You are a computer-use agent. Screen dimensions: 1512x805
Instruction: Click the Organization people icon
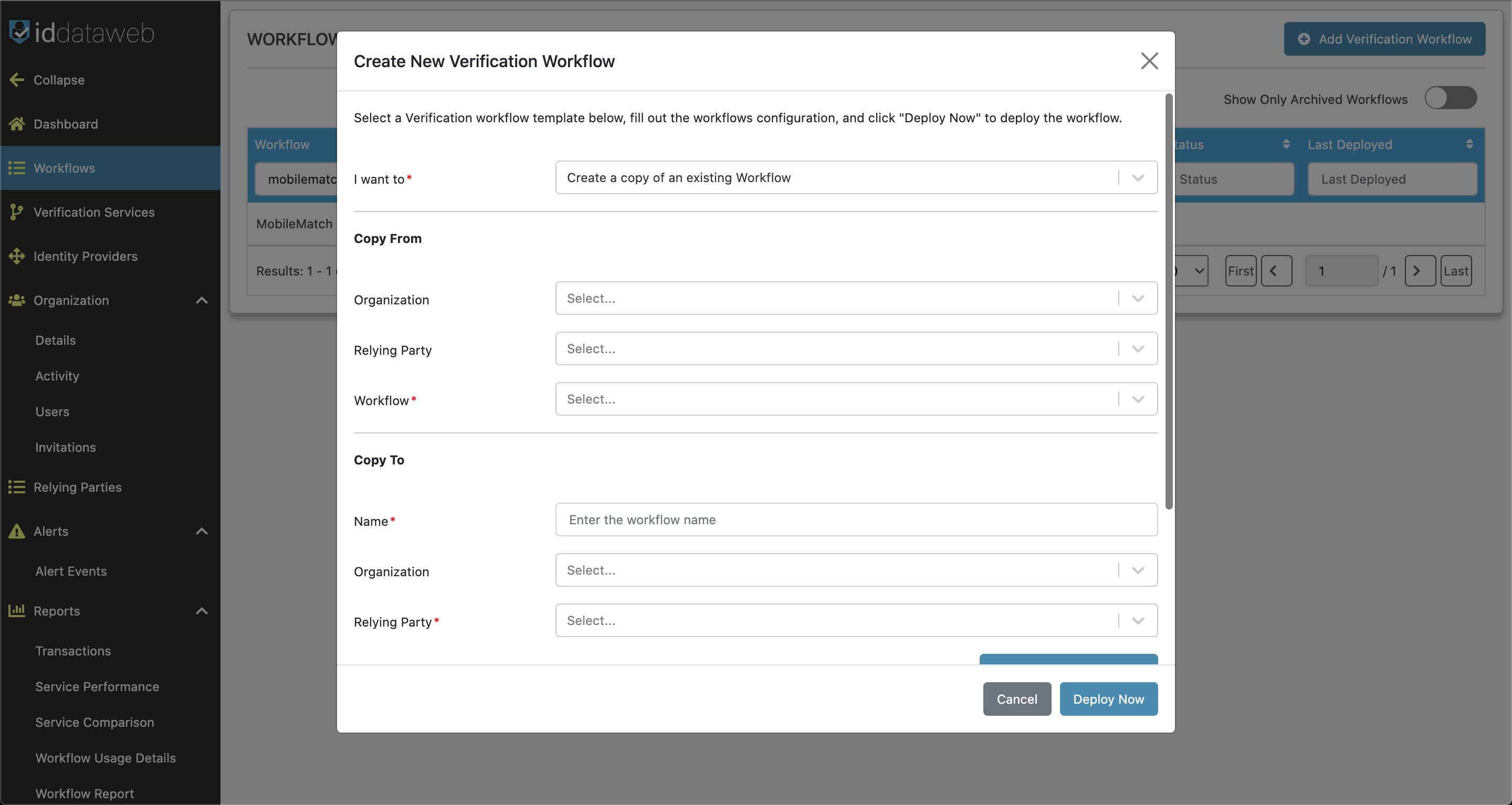[x=16, y=300]
